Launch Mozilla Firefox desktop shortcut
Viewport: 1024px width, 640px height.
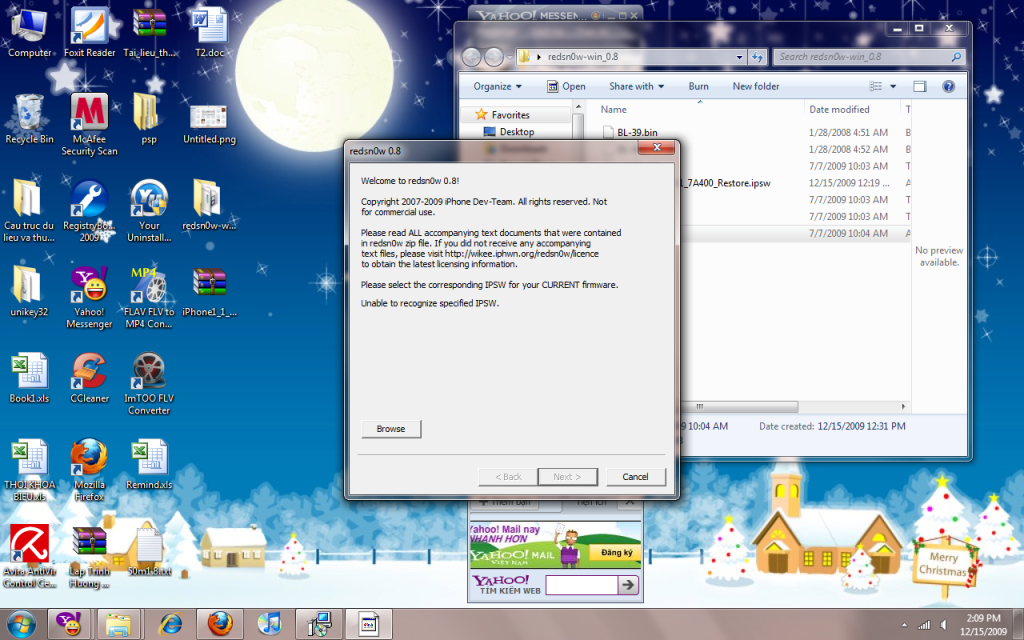(x=89, y=470)
